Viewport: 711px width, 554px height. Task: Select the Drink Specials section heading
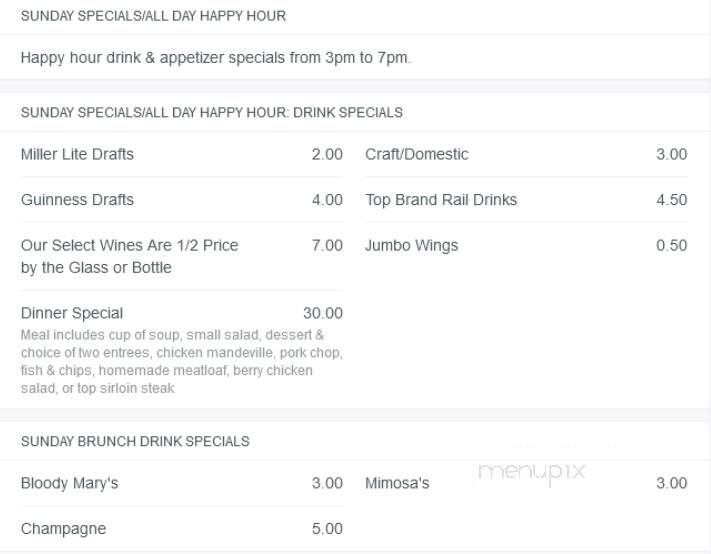tap(212, 112)
